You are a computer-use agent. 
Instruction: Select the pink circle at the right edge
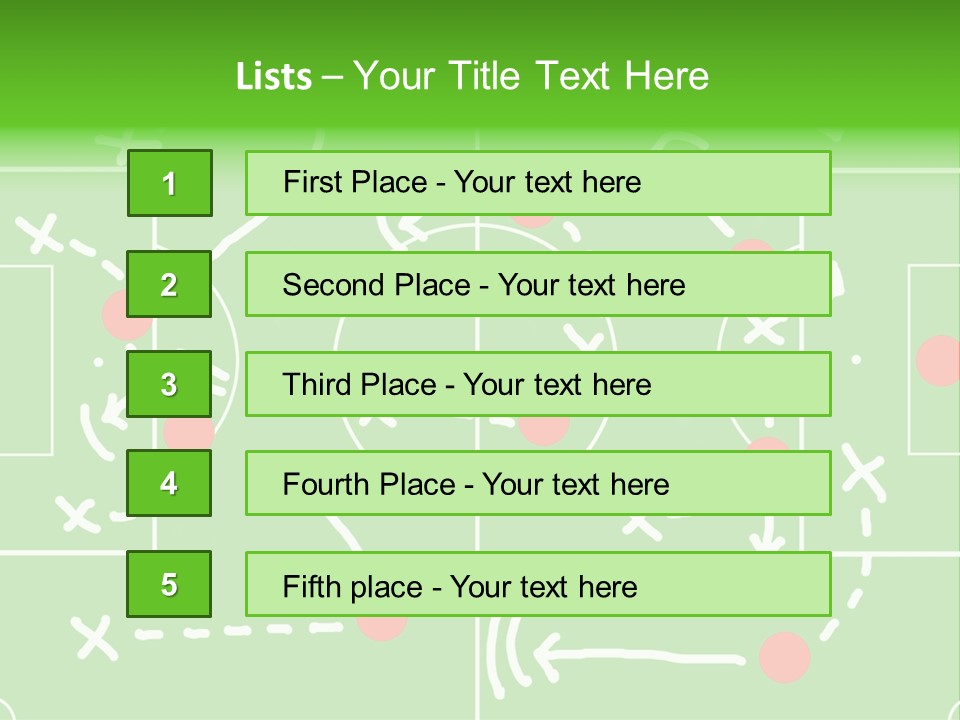[938, 361]
